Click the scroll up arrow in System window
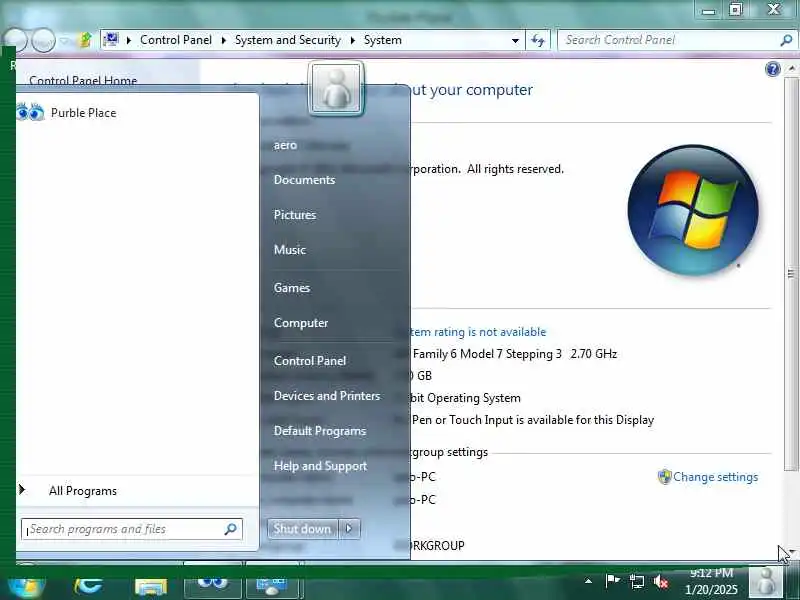The image size is (800, 600). click(x=791, y=68)
